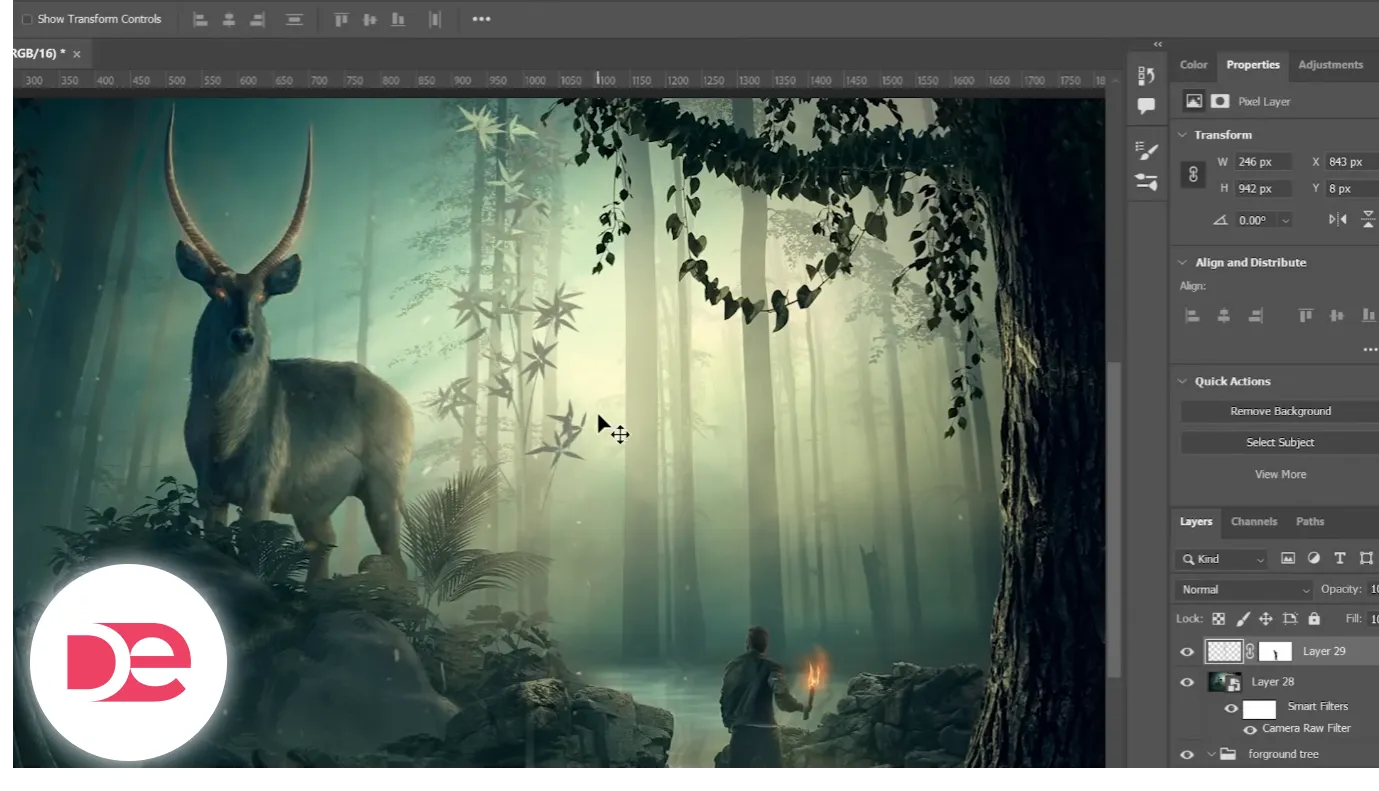The height and width of the screenshot is (791, 1379).
Task: Distribute horizontally icon in options bar
Action: pos(434,19)
